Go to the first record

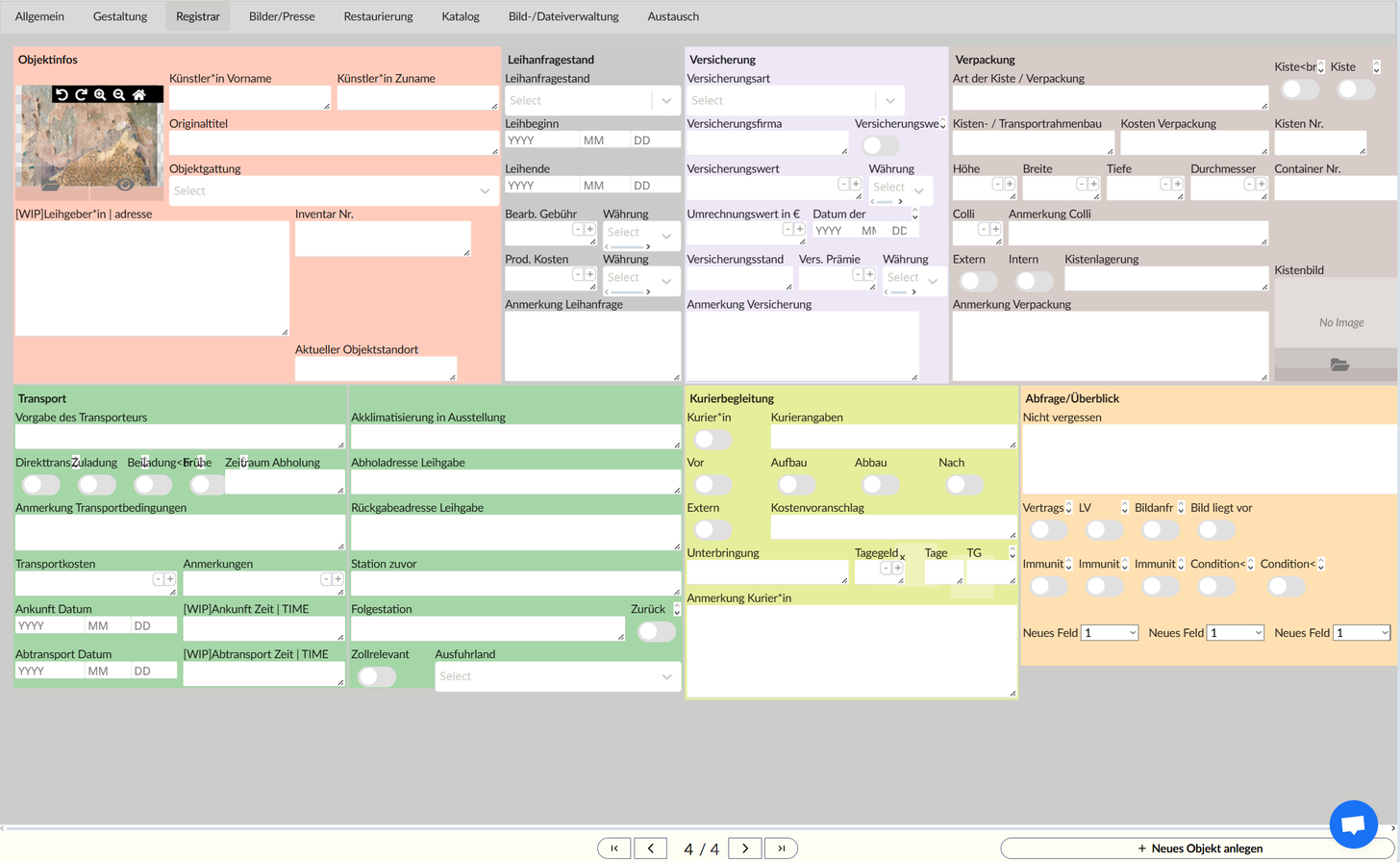coord(613,849)
